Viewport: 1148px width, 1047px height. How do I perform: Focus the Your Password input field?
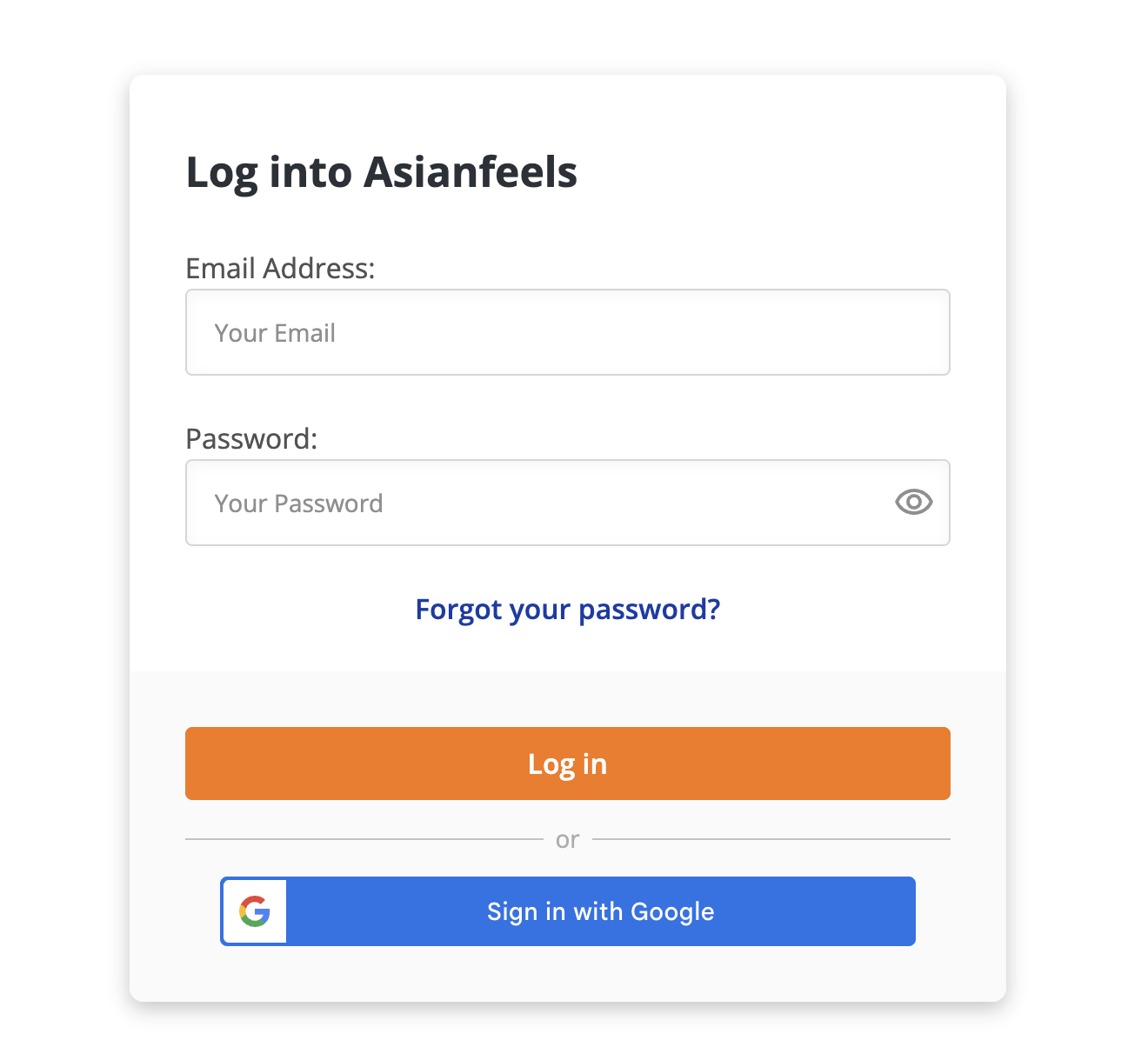click(539, 503)
